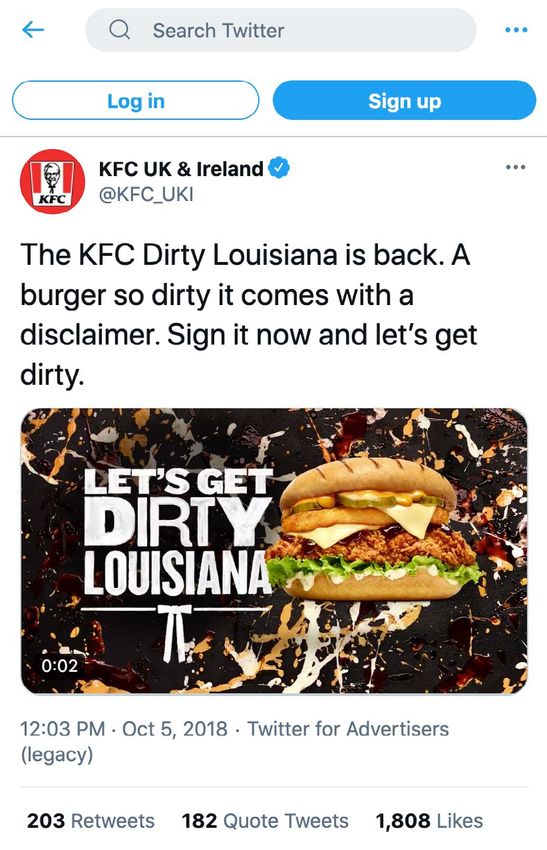The width and height of the screenshot is (547, 850).
Task: Open the Twitter for Advertisers (legacy) link
Action: tap(235, 742)
